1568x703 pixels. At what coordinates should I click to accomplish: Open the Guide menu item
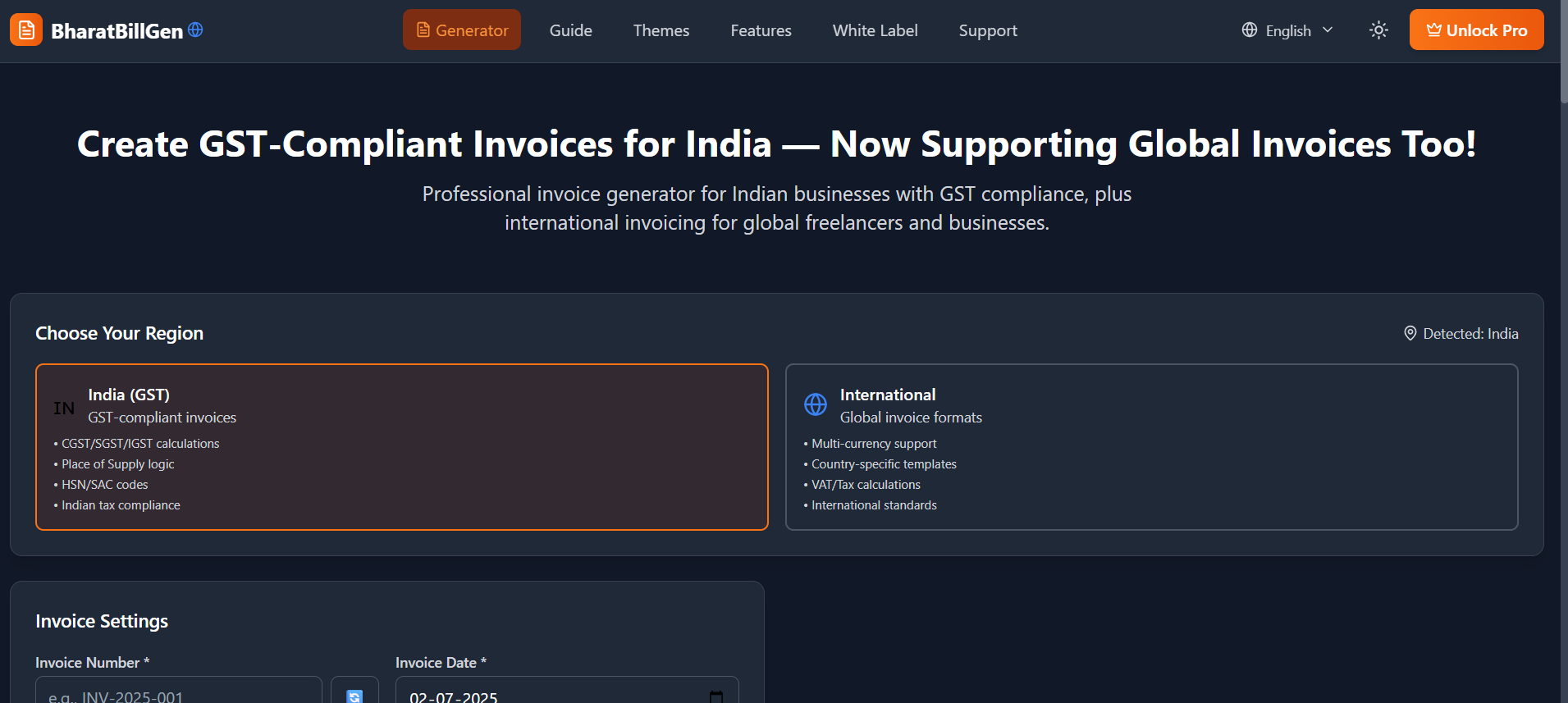[571, 30]
